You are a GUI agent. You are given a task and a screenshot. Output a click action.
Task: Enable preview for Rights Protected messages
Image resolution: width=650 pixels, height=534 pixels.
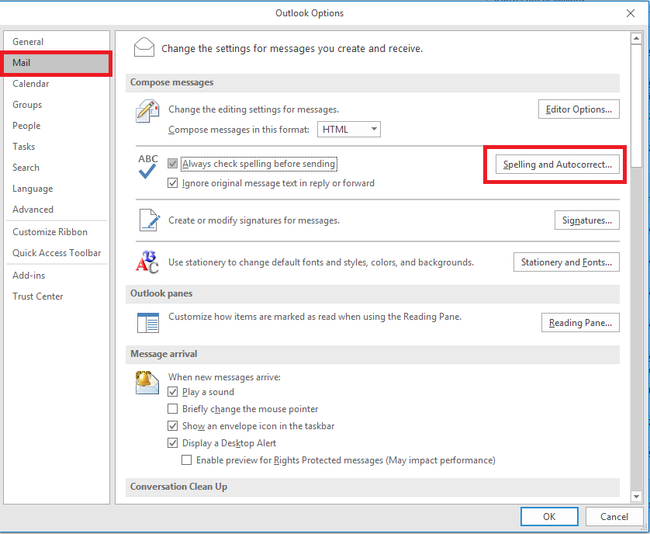[x=187, y=460]
